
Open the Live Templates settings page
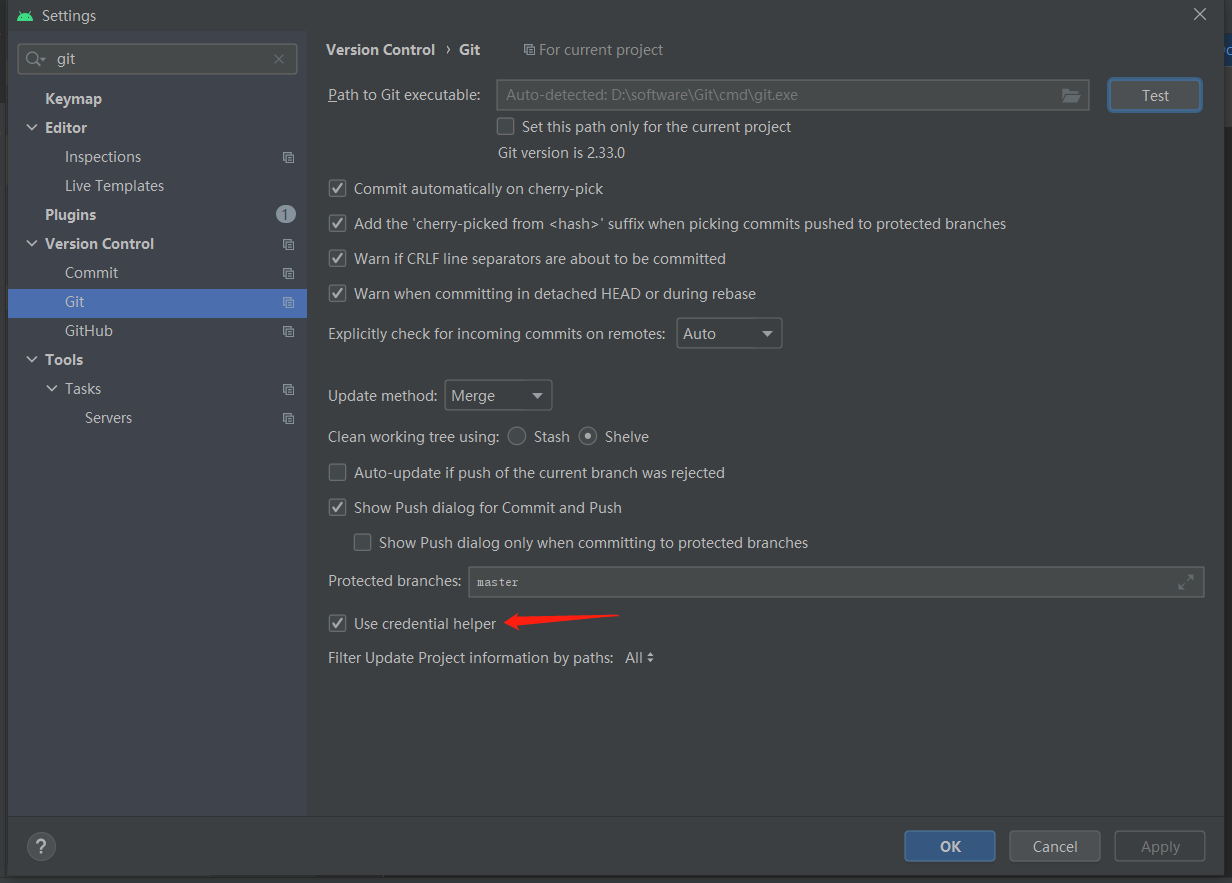tap(114, 186)
